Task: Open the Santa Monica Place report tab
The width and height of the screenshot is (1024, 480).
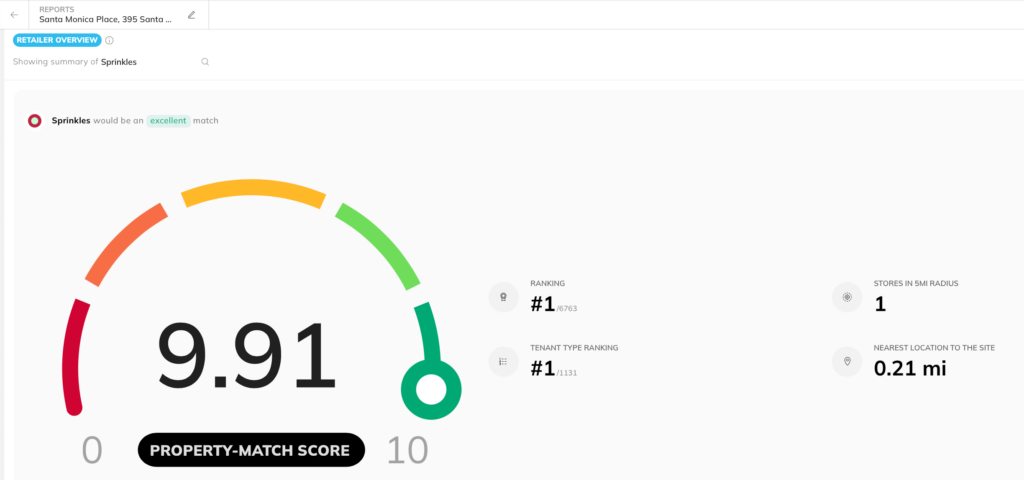Action: [119, 15]
